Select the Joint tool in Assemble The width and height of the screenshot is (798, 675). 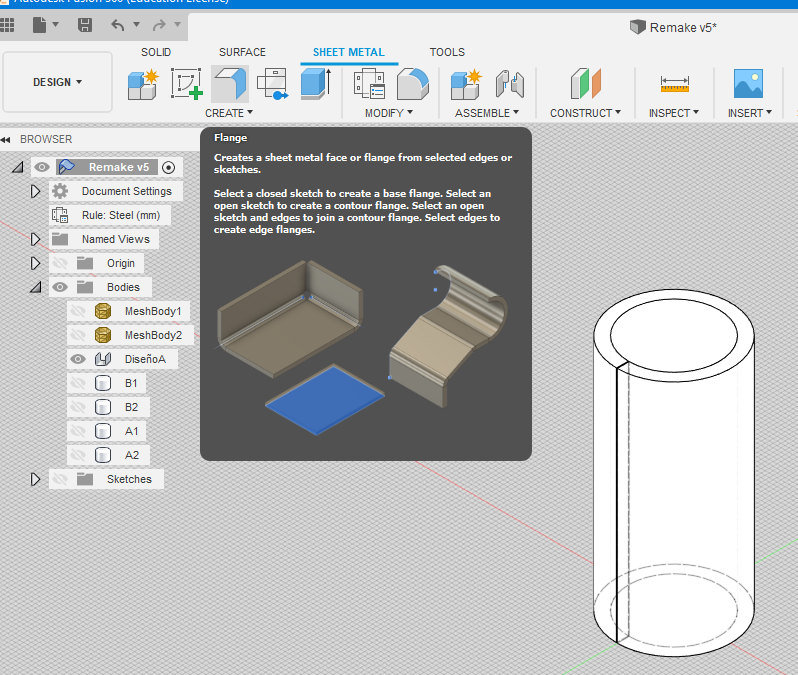(509, 84)
